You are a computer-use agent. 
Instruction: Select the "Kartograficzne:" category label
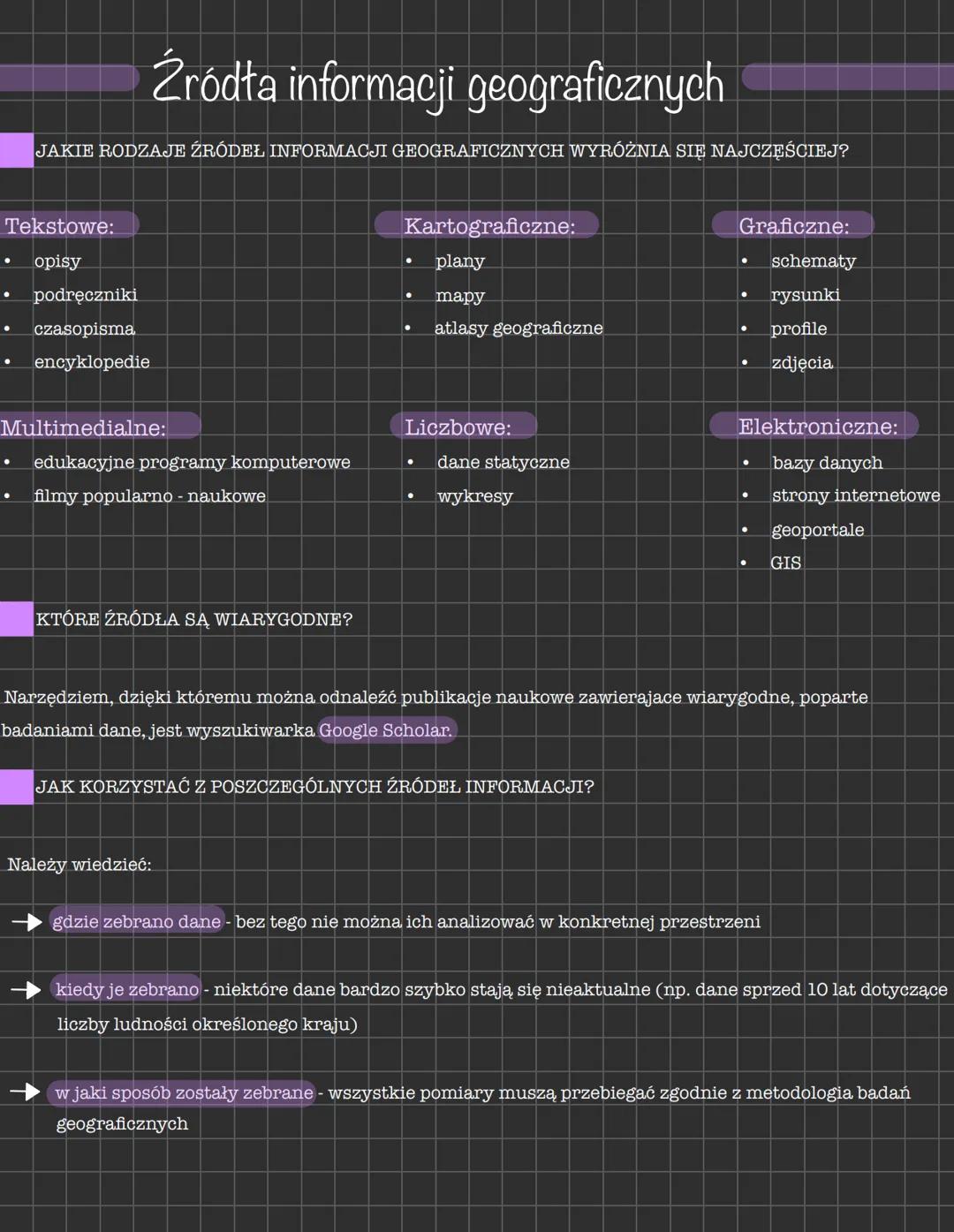[488, 226]
